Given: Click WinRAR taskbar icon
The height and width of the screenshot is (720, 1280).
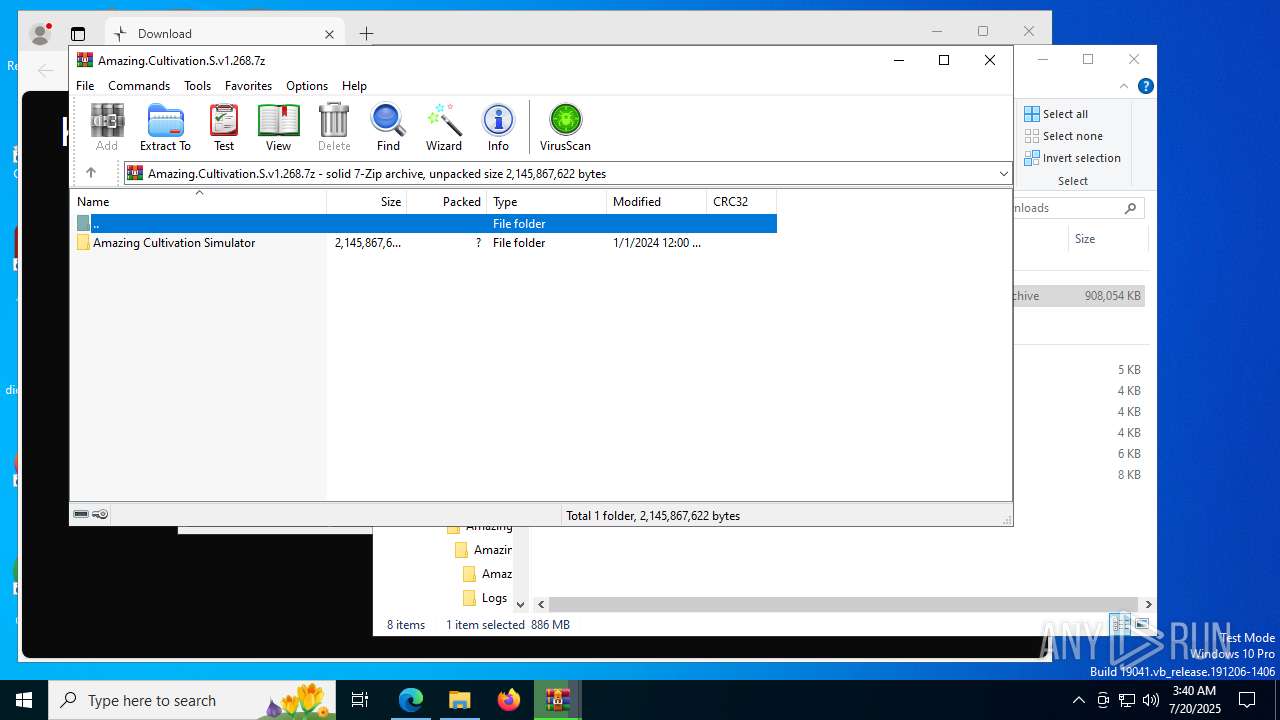Looking at the screenshot, I should [x=558, y=700].
